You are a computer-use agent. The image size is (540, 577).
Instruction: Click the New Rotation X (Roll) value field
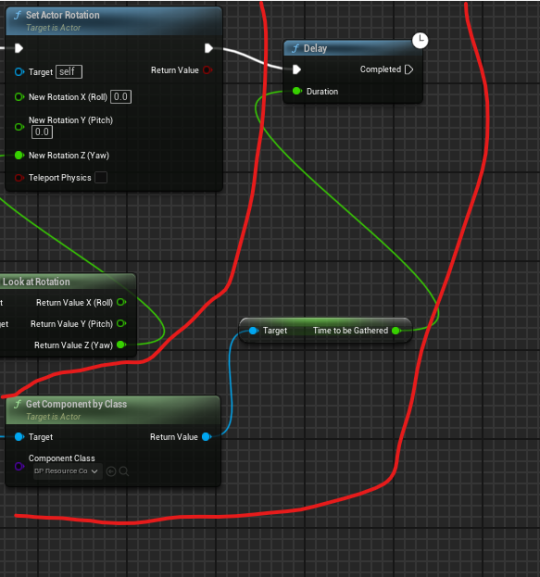tap(121, 97)
